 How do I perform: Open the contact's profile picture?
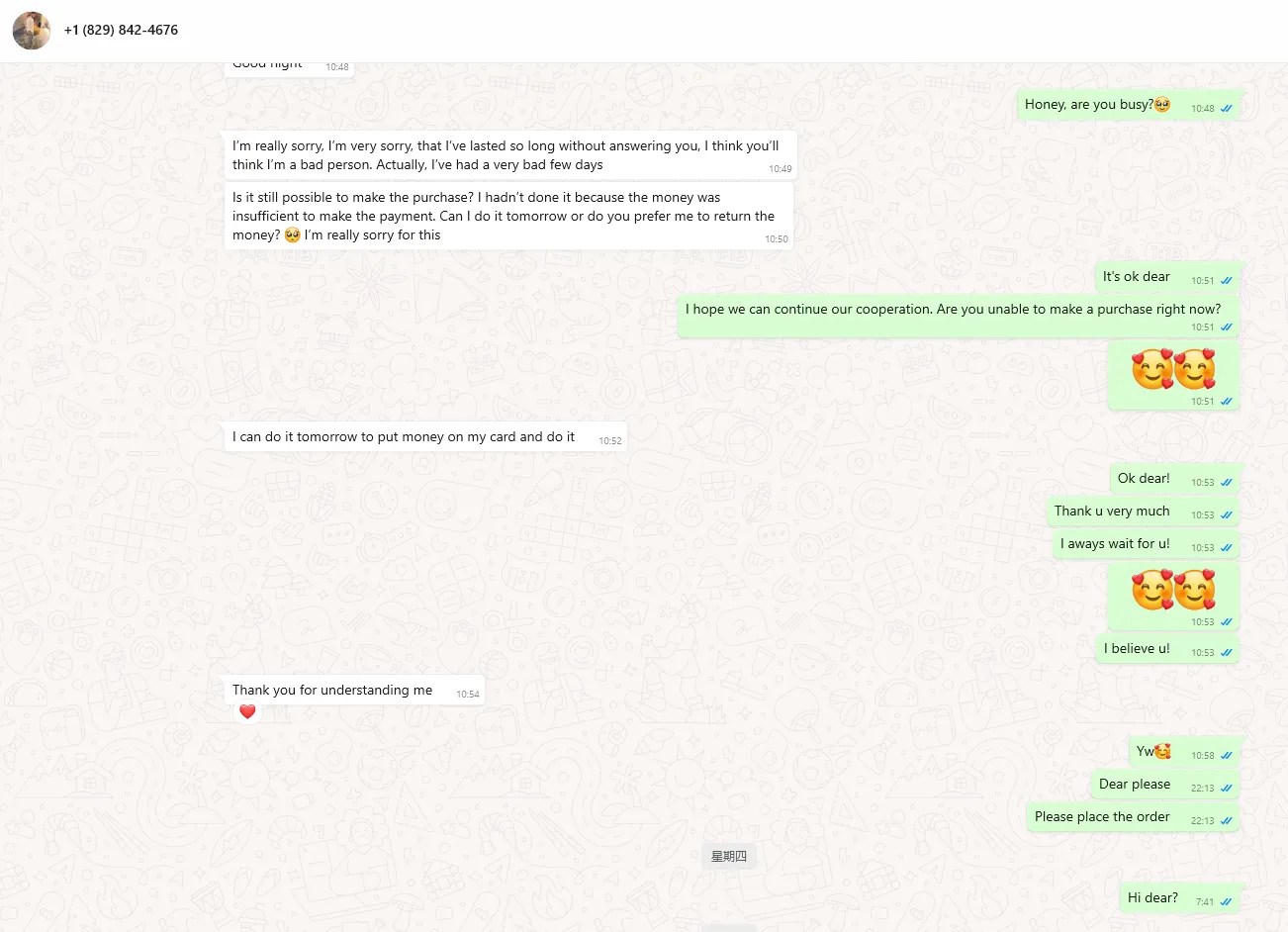[x=32, y=31]
